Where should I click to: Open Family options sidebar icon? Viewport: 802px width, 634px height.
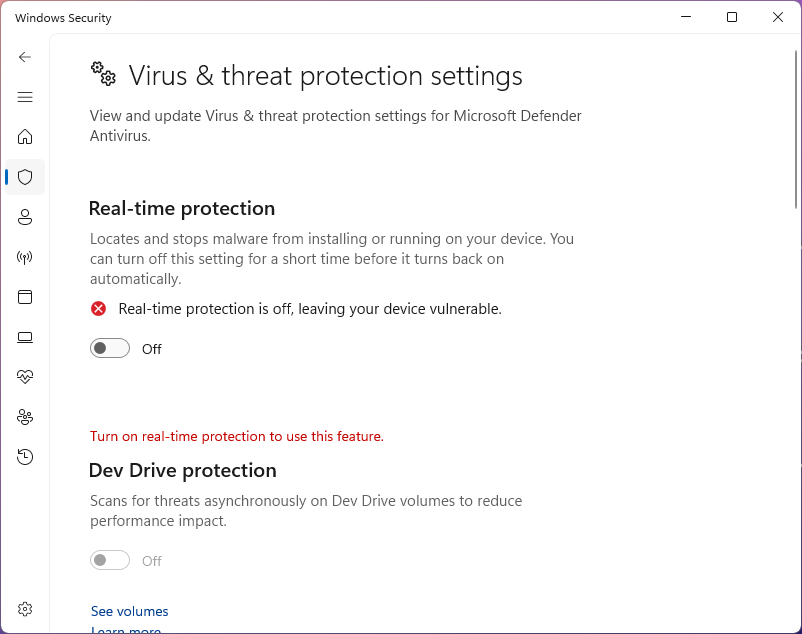[x=25, y=417]
